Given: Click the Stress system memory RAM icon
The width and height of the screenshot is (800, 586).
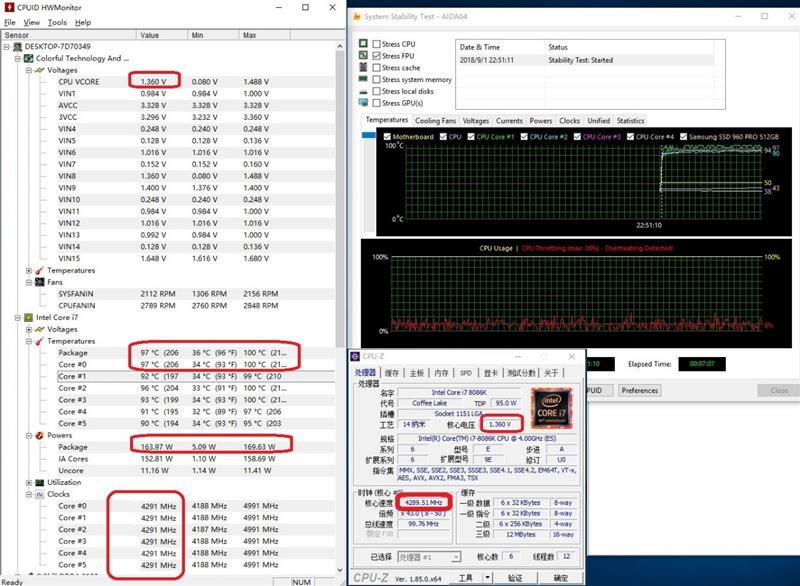Looking at the screenshot, I should tap(363, 79).
